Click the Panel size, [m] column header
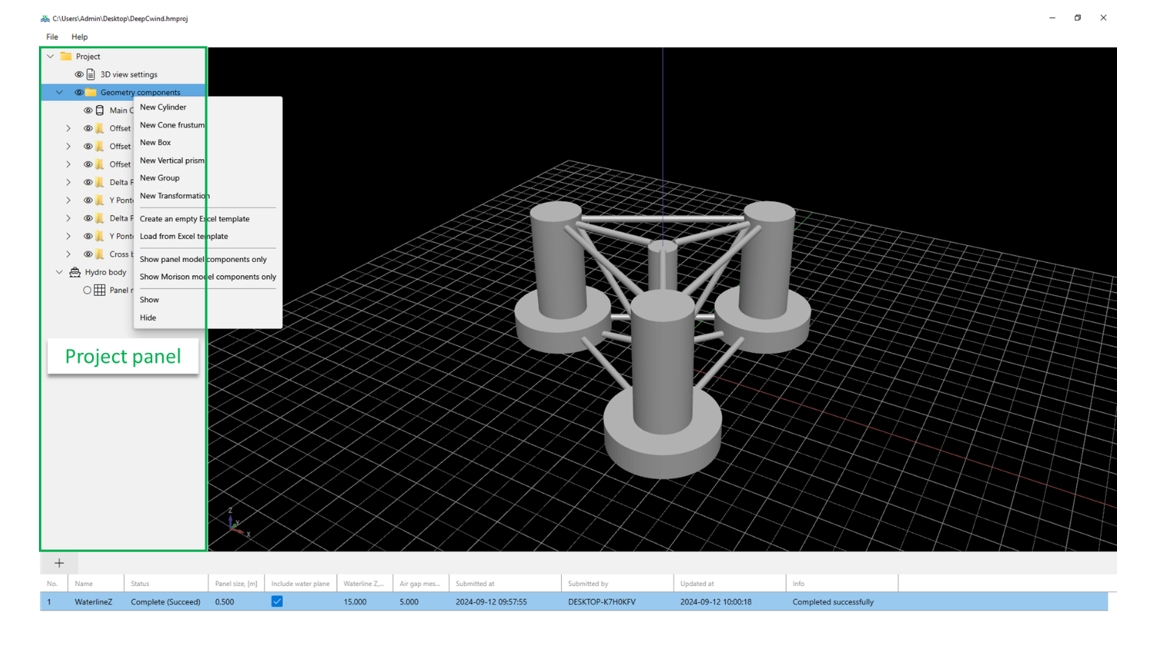The width and height of the screenshot is (1153, 672). coord(236,584)
